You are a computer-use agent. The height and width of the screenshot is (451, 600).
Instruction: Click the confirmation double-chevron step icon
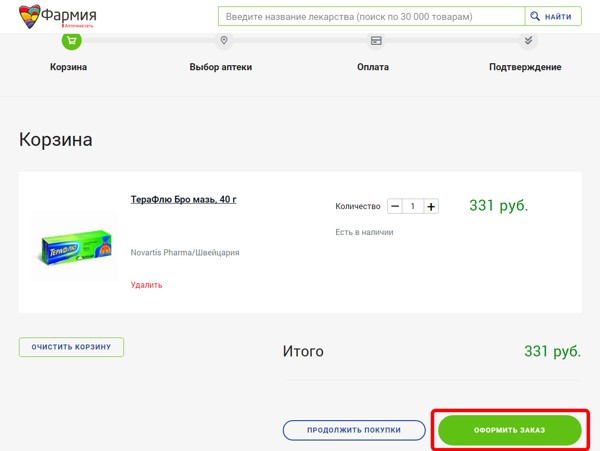pos(528,41)
